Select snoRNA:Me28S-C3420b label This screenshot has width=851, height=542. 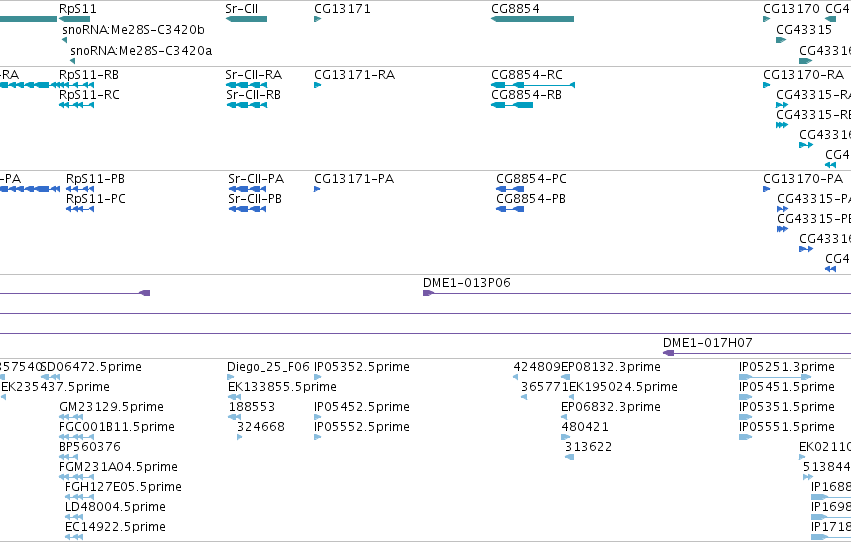(x=133, y=30)
